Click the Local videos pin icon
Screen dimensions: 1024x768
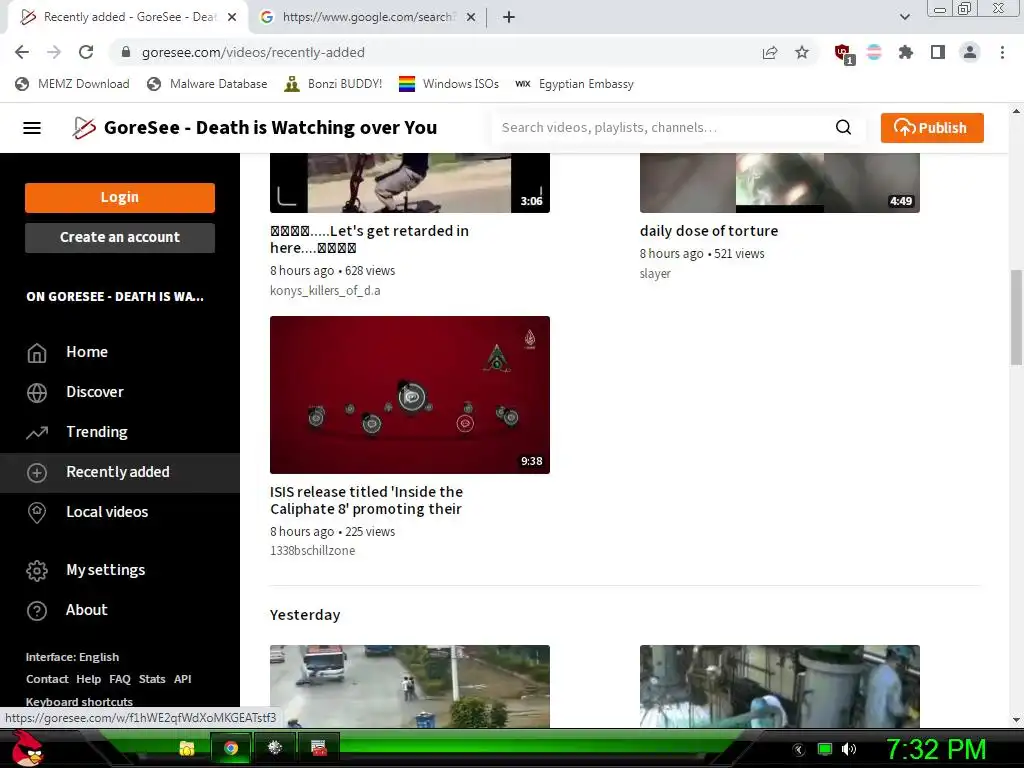[x=37, y=513]
